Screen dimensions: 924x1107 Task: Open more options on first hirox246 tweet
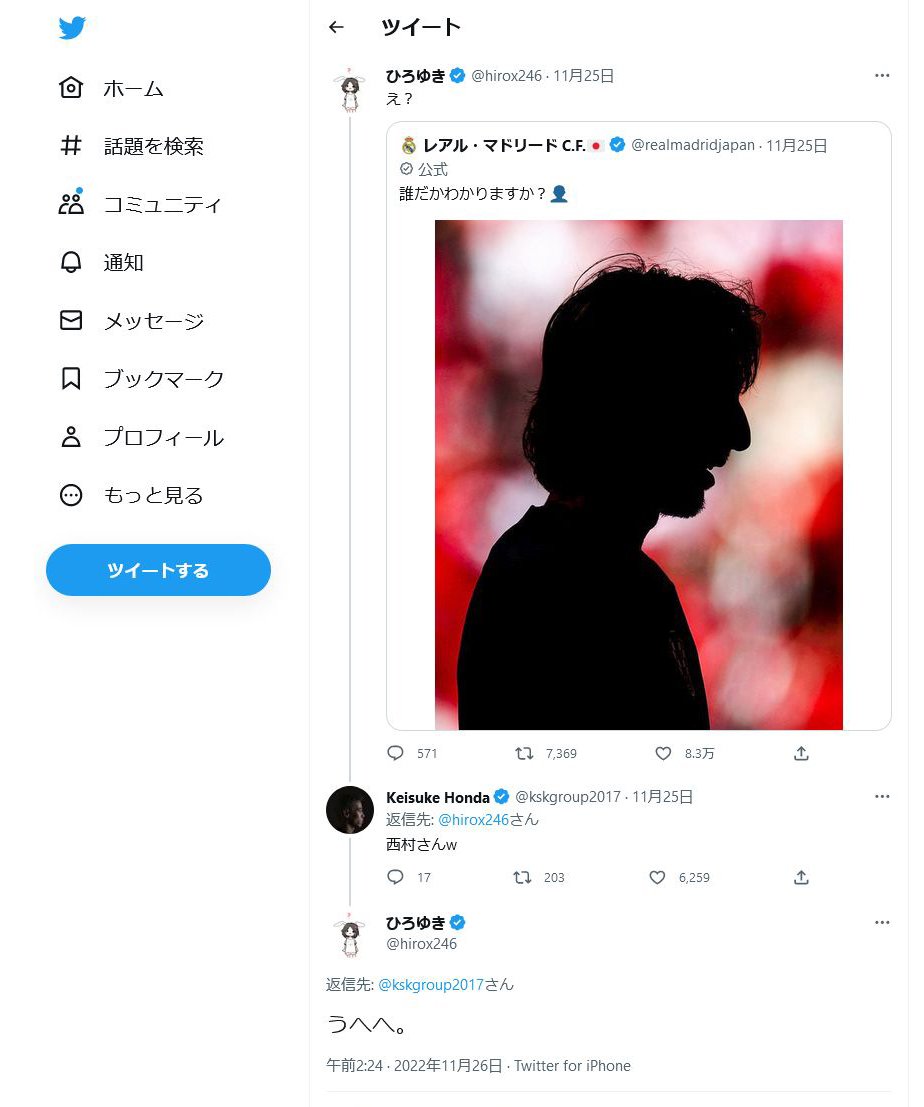point(881,75)
